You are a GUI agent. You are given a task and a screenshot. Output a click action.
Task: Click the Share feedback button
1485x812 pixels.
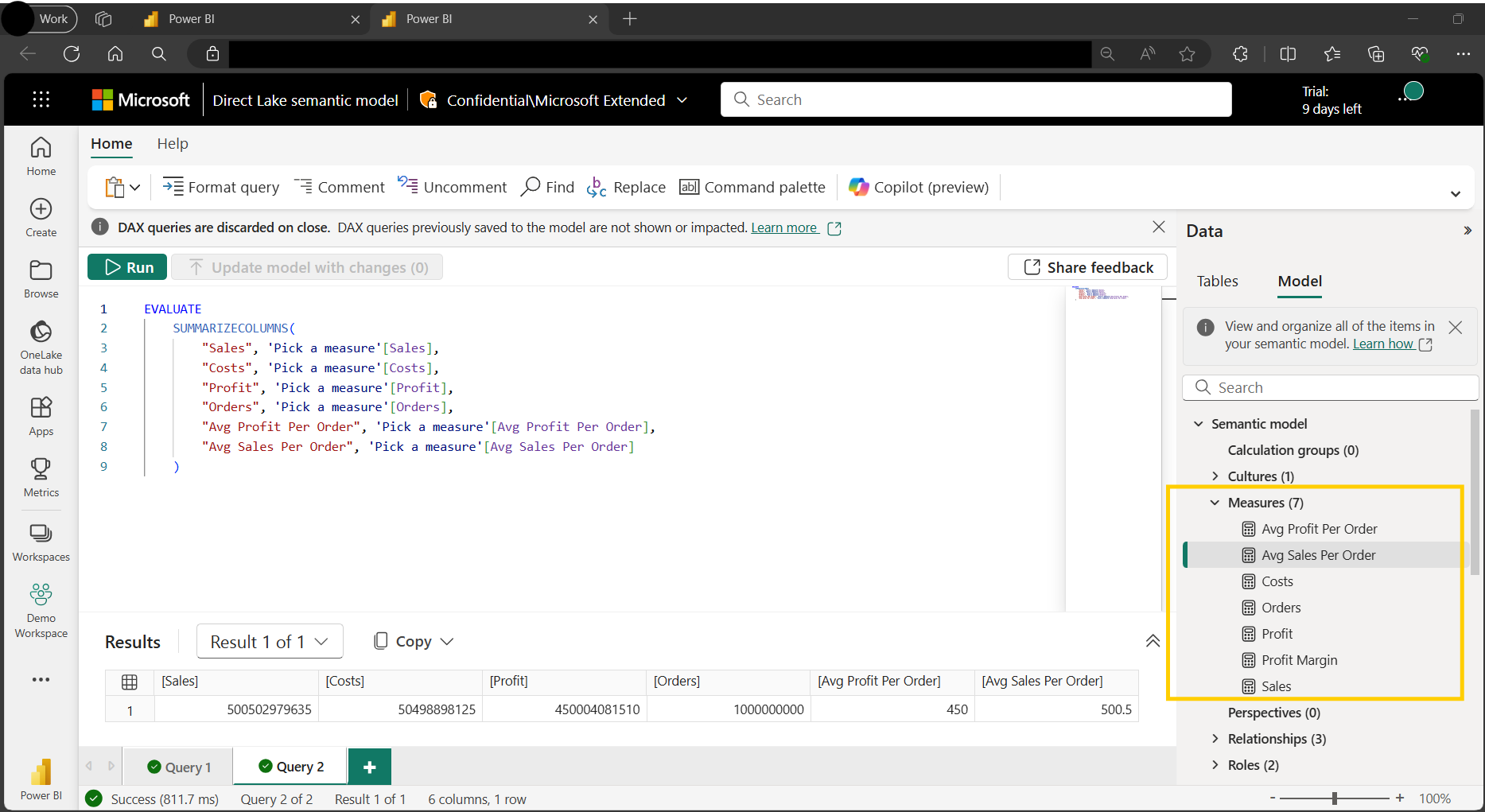coord(1087,267)
